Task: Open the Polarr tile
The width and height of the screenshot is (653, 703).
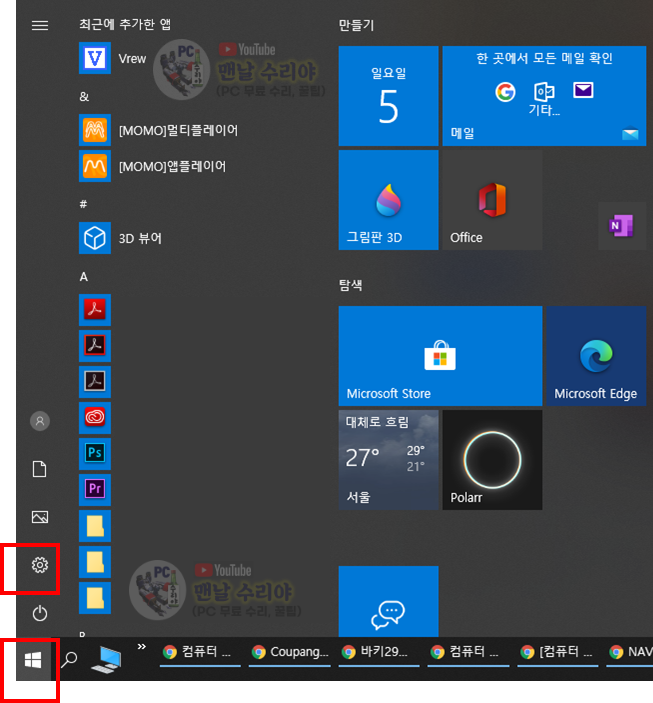Action: (492, 460)
